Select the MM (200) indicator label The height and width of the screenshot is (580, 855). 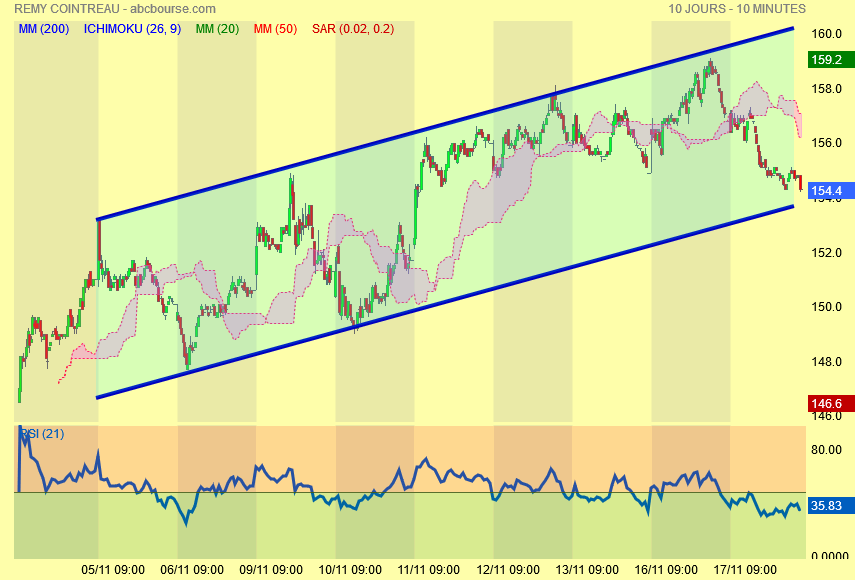pos(44,29)
